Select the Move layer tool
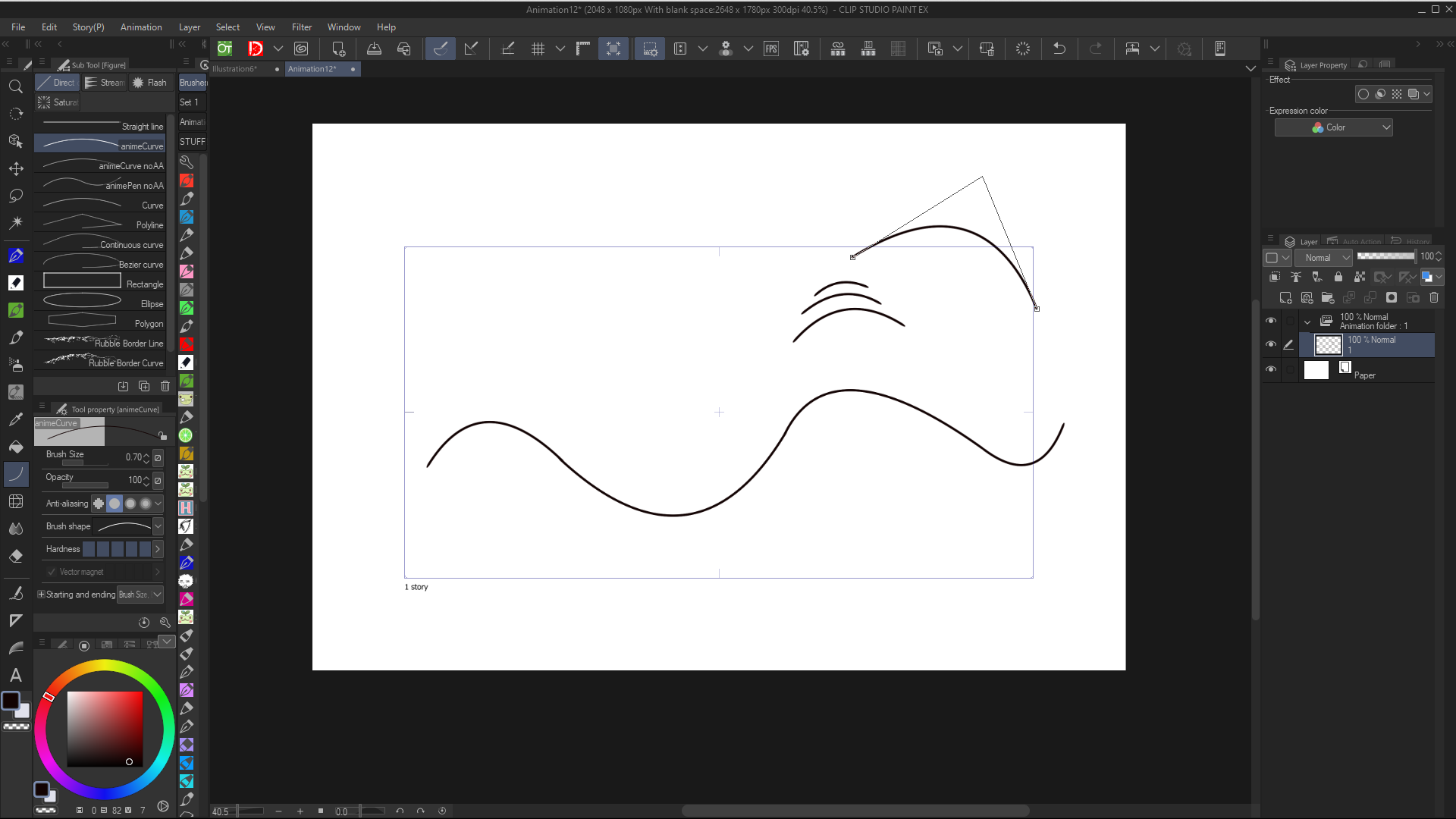The width and height of the screenshot is (1456, 819). [x=15, y=168]
